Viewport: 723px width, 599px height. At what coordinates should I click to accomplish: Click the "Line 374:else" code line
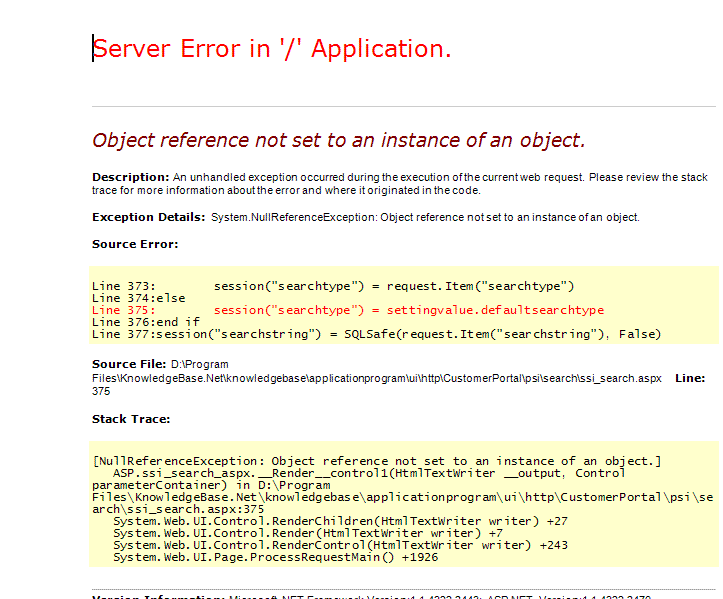point(139,298)
